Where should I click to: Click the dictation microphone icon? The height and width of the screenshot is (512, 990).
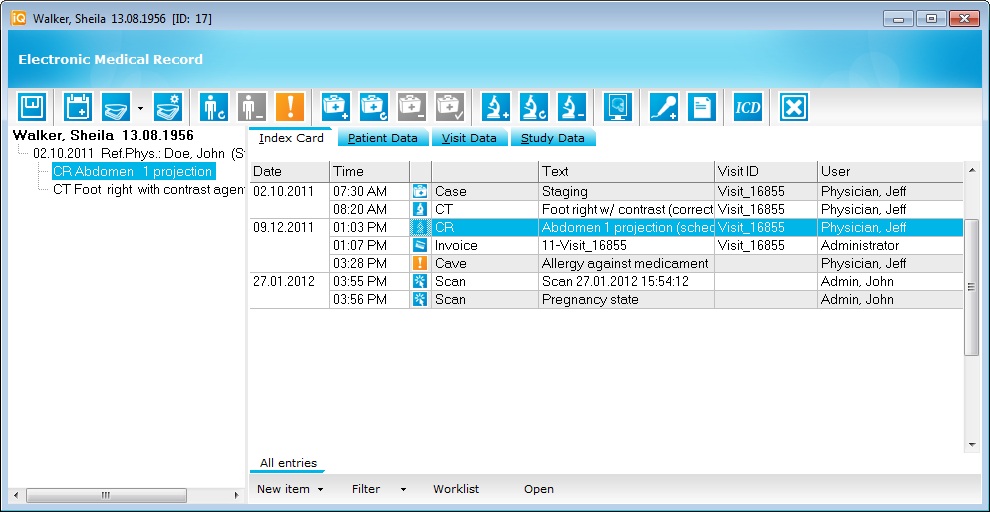(x=663, y=106)
